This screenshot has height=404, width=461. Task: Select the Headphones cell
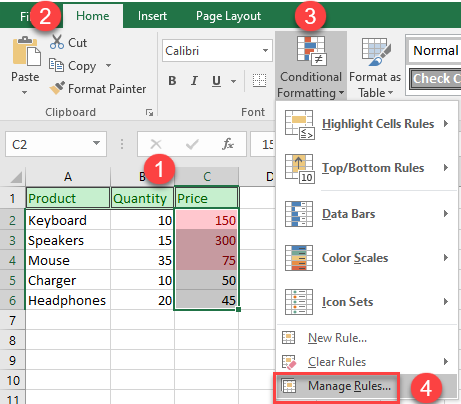[68, 300]
